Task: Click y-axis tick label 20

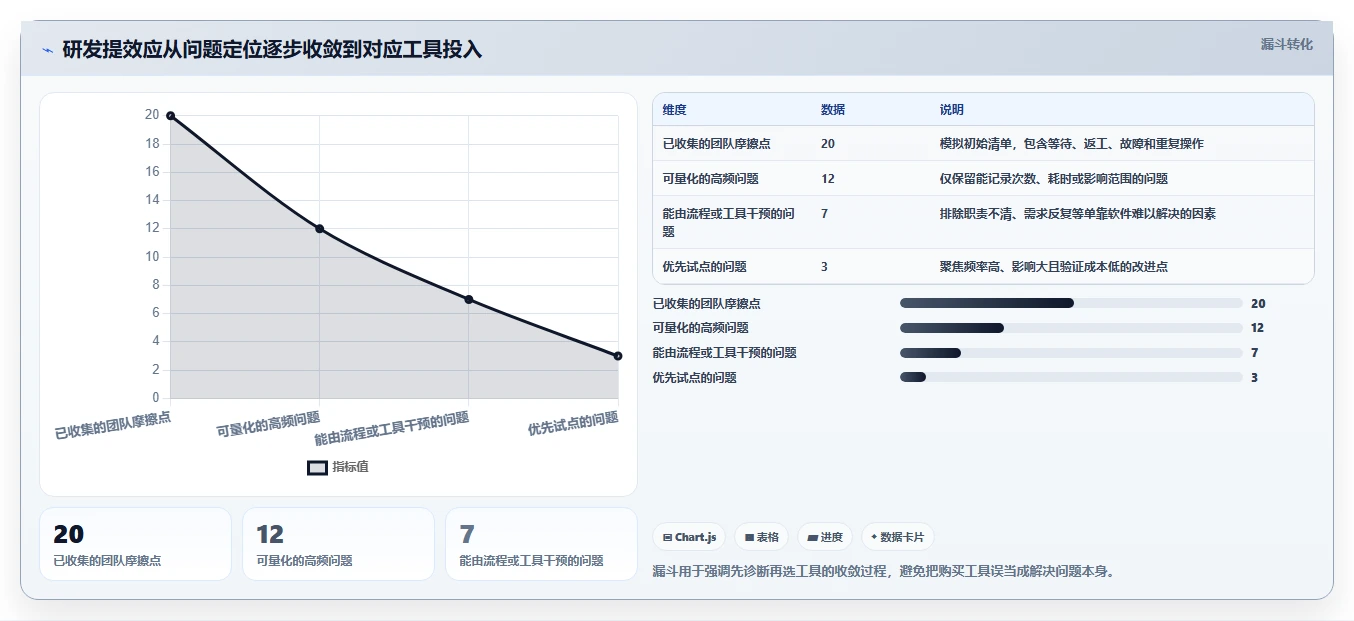Action: pyautogui.click(x=152, y=115)
